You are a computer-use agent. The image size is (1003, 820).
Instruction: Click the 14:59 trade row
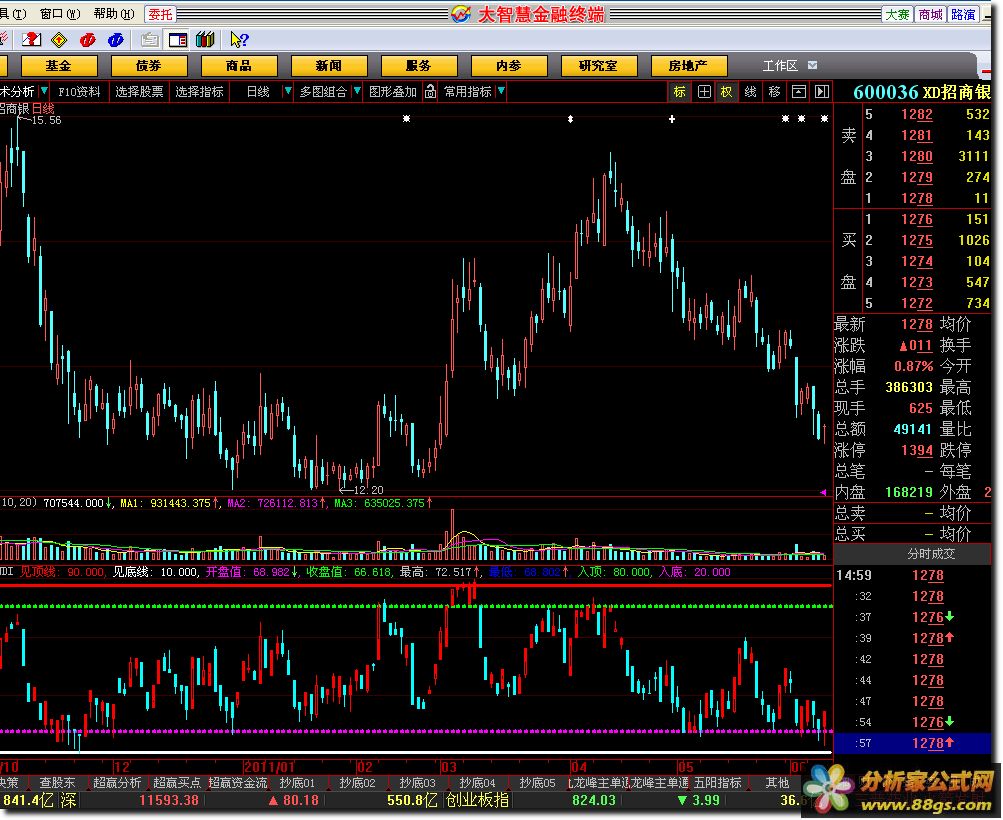913,575
